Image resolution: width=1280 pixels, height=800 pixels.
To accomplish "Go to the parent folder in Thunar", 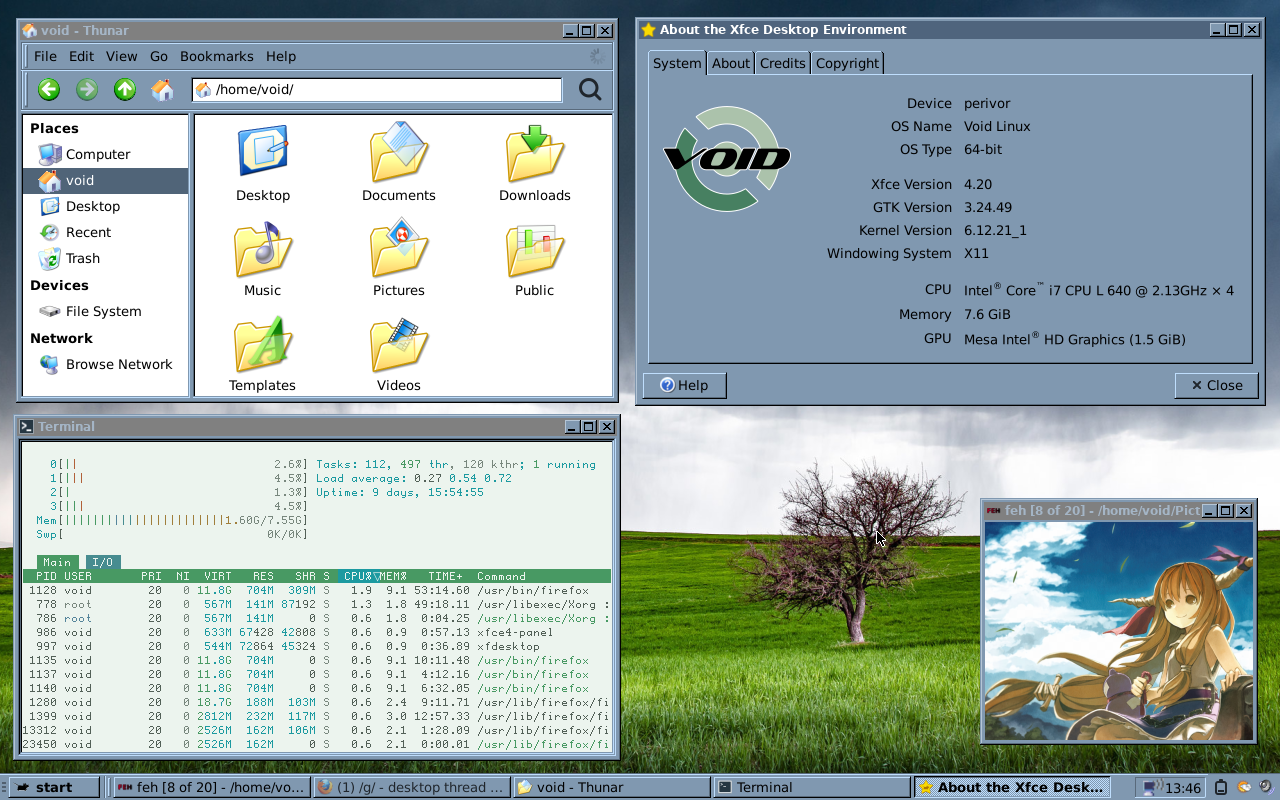I will point(125,90).
